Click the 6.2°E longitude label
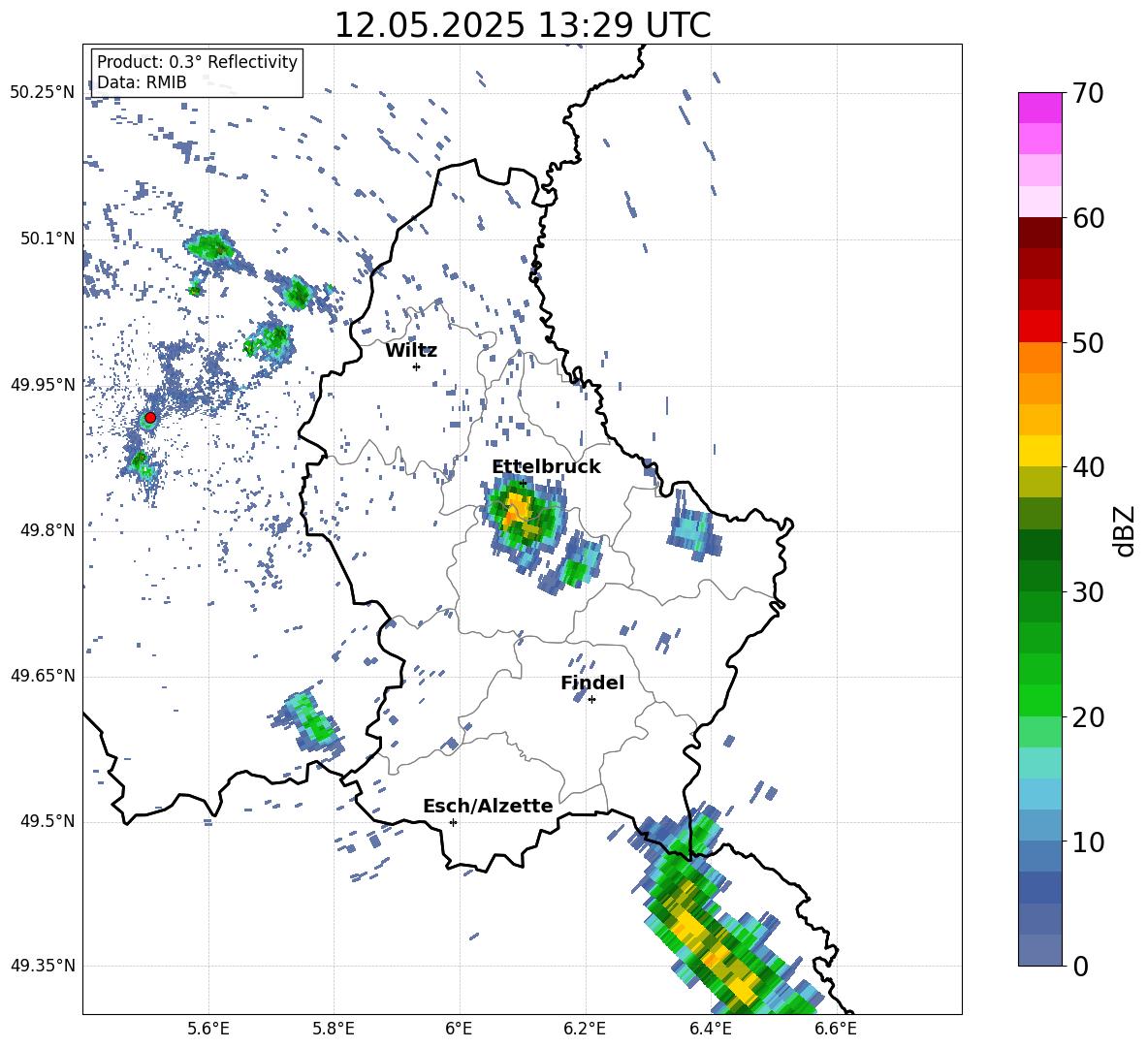 click(585, 1029)
